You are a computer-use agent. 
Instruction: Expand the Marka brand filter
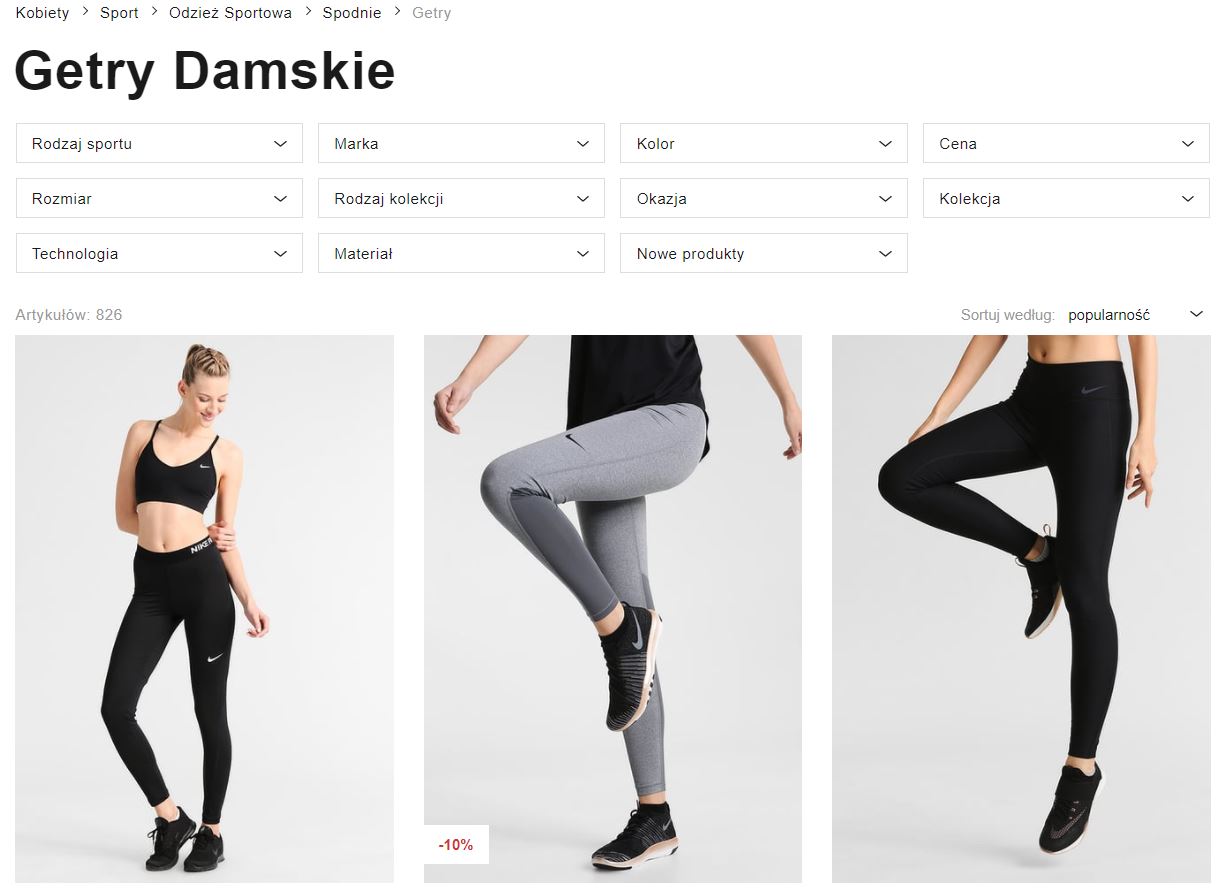pyautogui.click(x=461, y=143)
